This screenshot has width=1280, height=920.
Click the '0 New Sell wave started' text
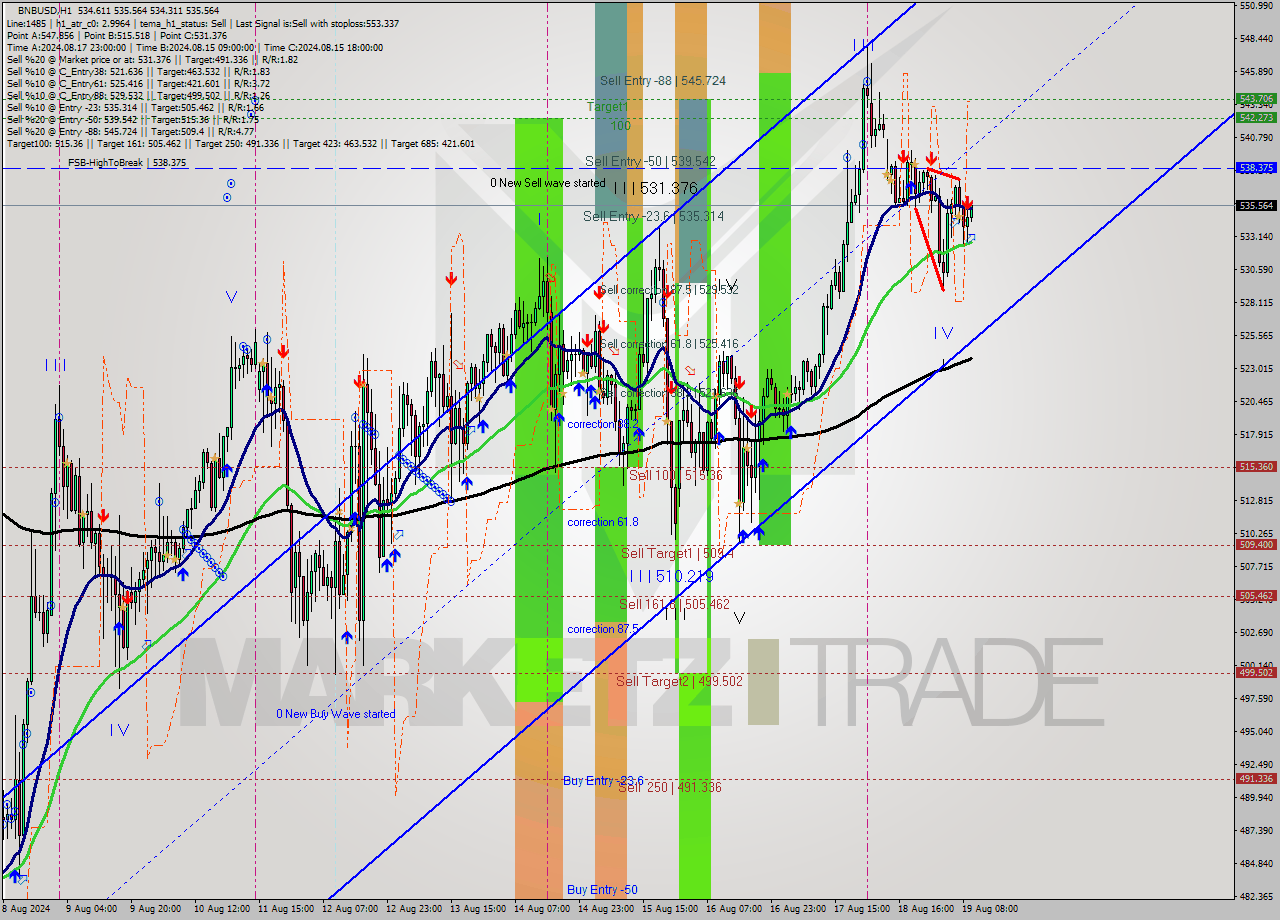[547, 183]
